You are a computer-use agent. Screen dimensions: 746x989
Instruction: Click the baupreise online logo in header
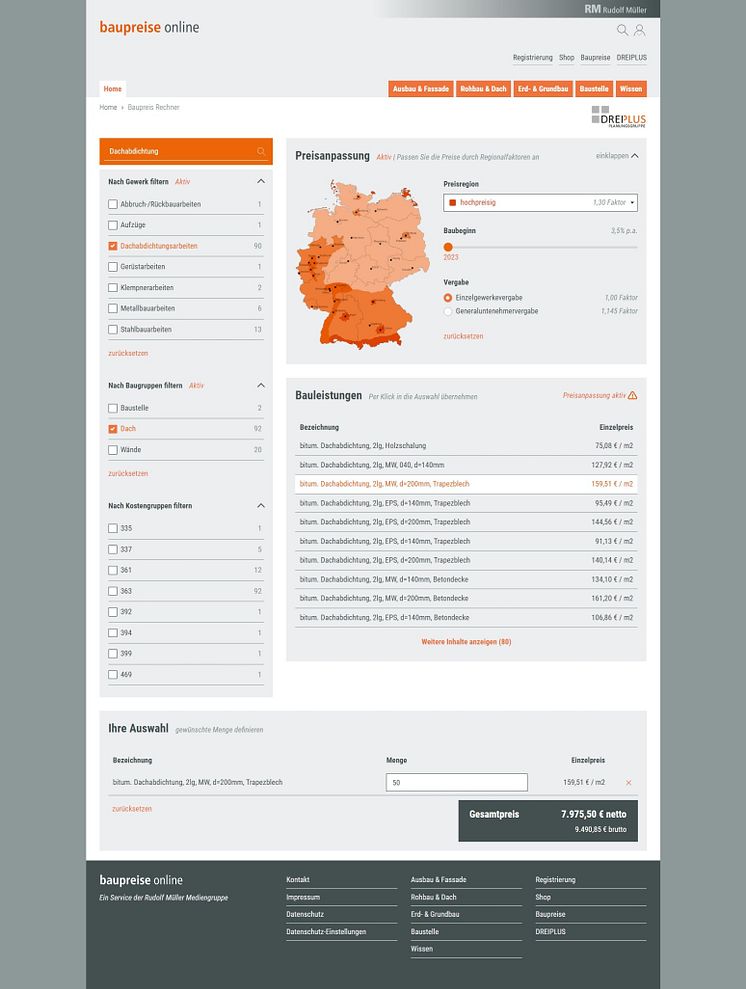(149, 27)
